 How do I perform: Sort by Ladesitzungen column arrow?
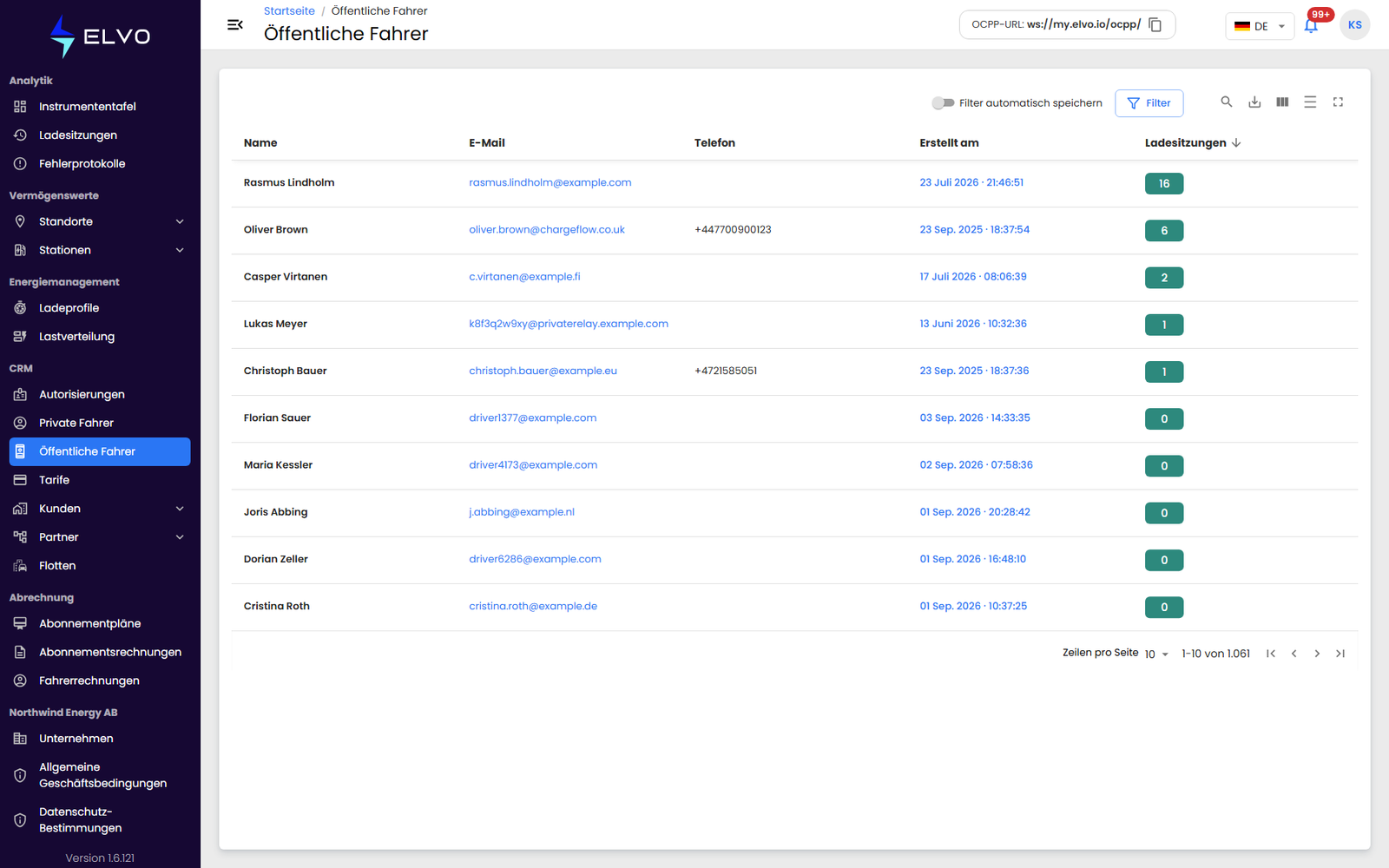(1236, 142)
